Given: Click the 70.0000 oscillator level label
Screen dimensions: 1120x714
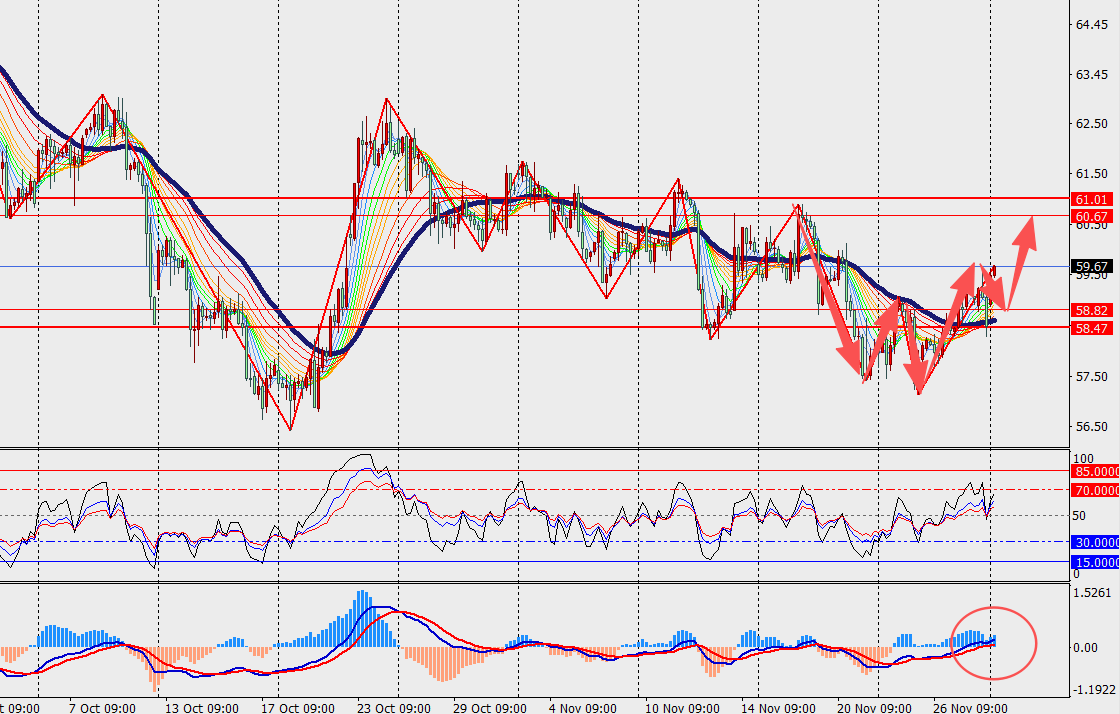Looking at the screenshot, I should coord(1095,490).
